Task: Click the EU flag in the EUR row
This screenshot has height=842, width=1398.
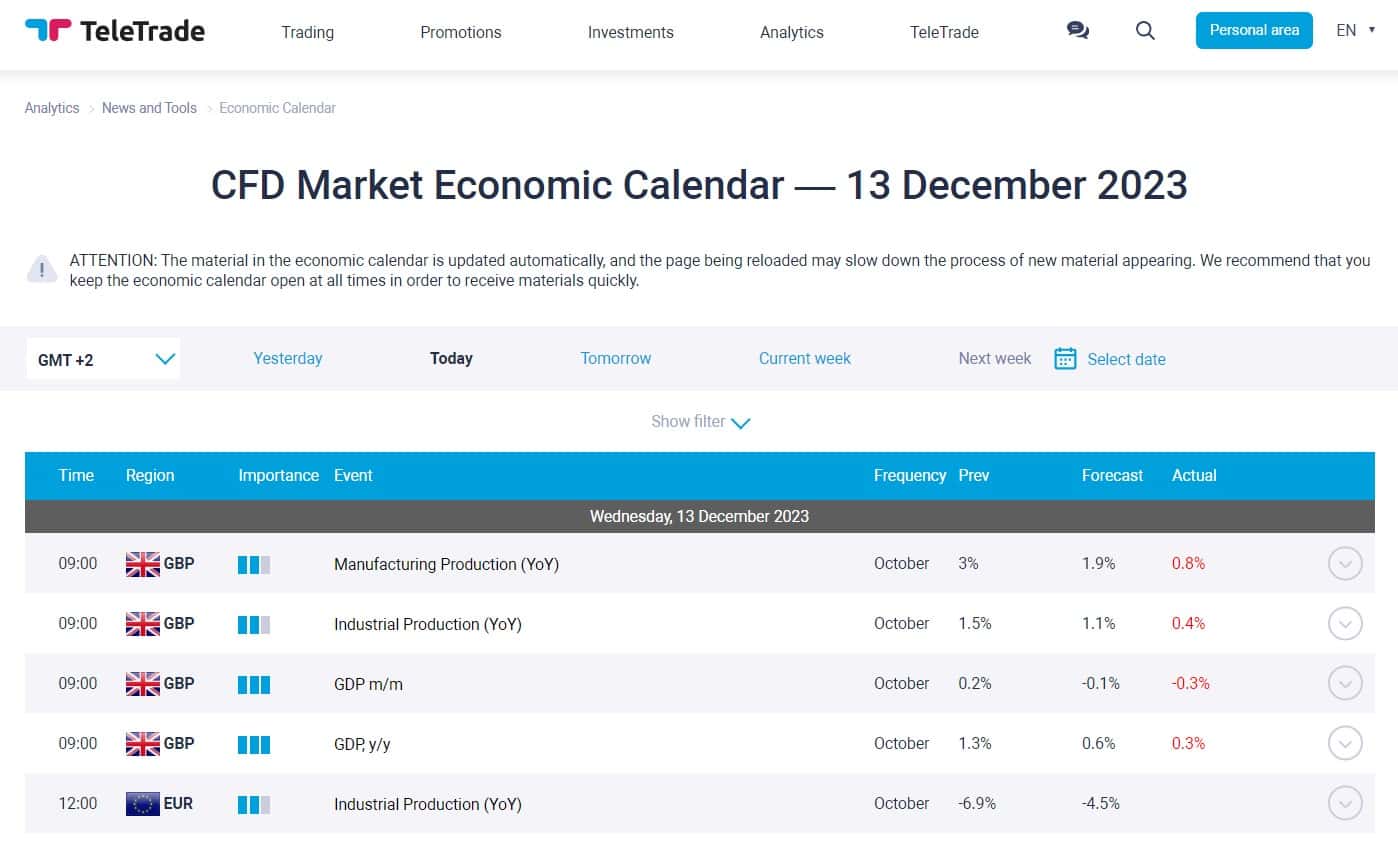Action: 143,804
